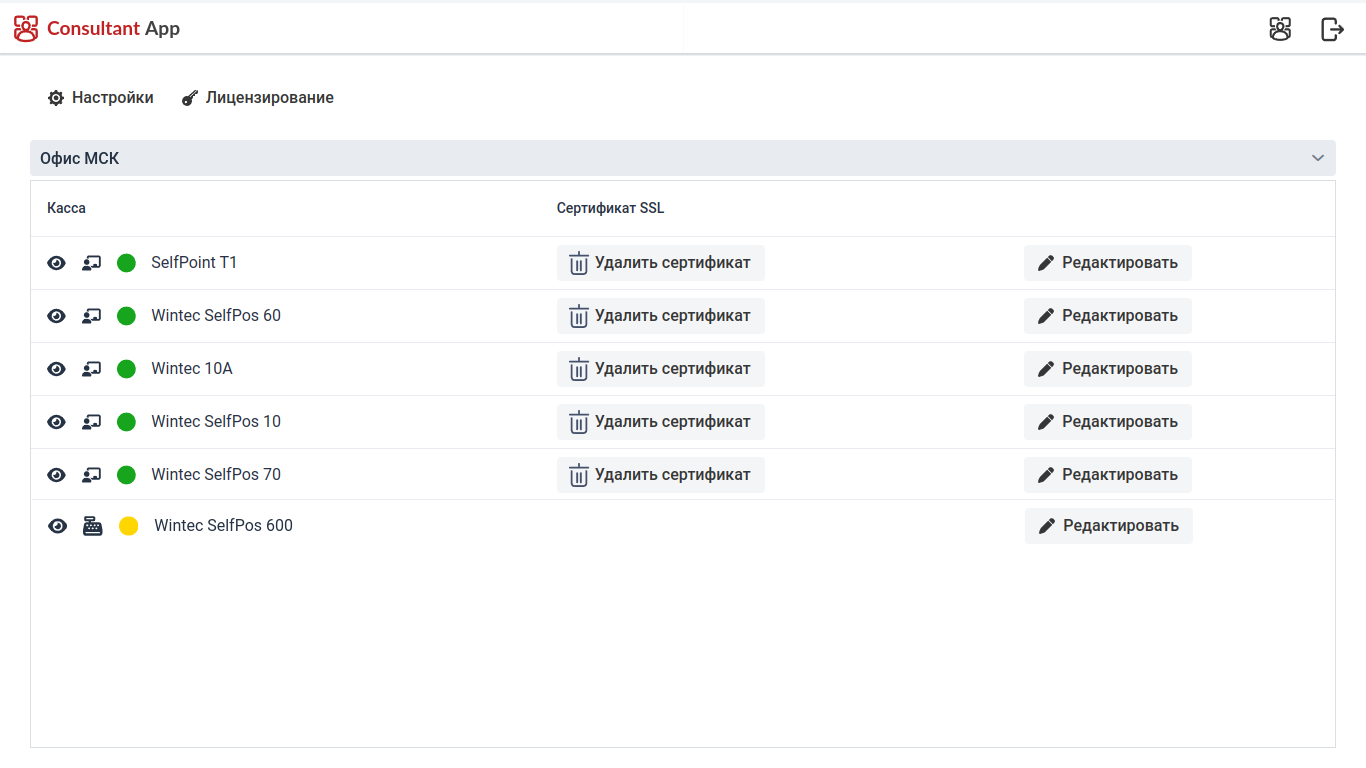The height and width of the screenshot is (768, 1366).
Task: Click Редактировать for Wintec SelfPos 600
Action: (1108, 526)
